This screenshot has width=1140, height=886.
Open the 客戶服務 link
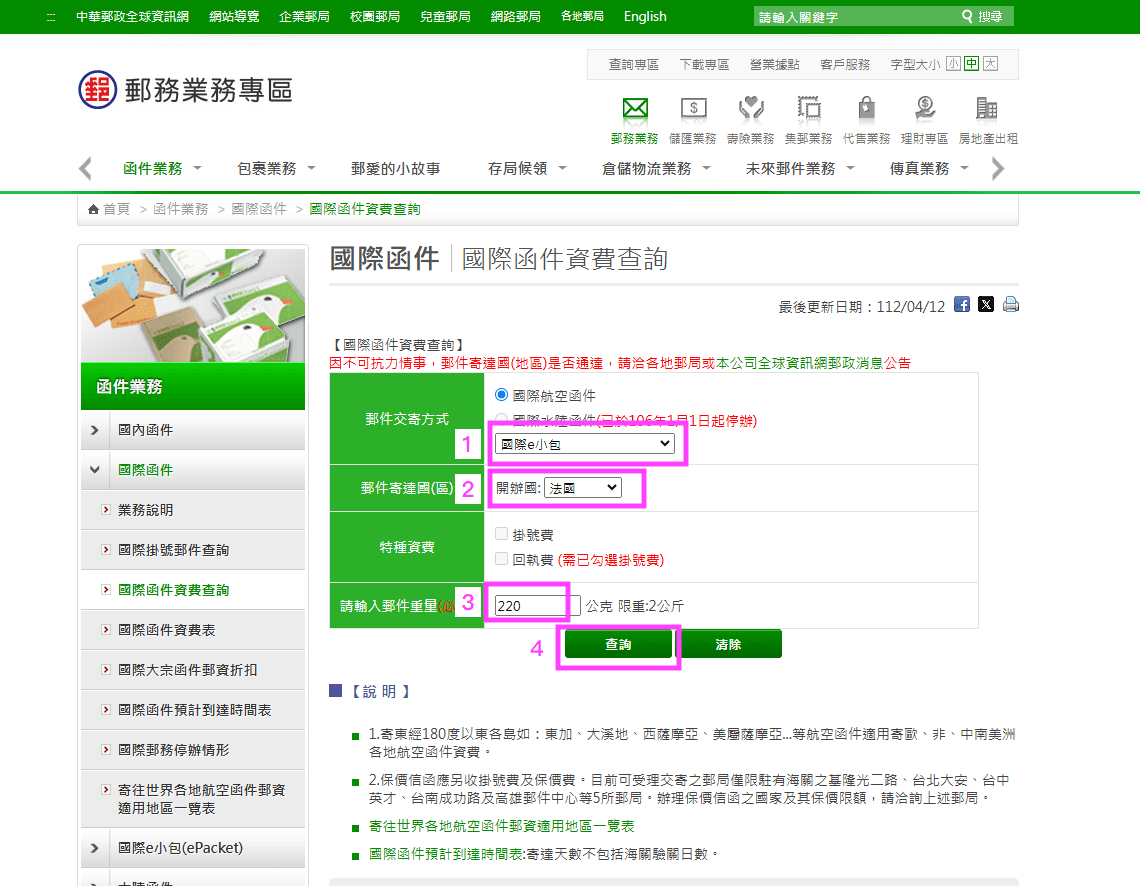(x=845, y=64)
